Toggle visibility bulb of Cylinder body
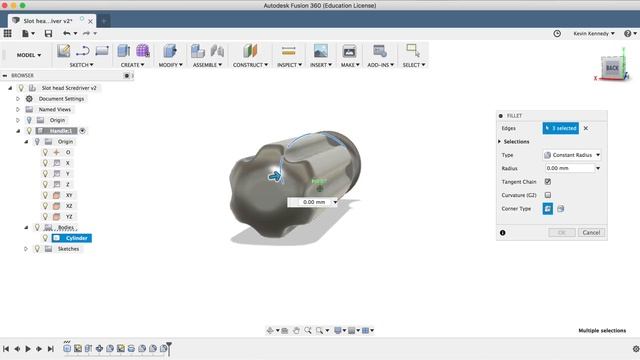 click(x=45, y=238)
